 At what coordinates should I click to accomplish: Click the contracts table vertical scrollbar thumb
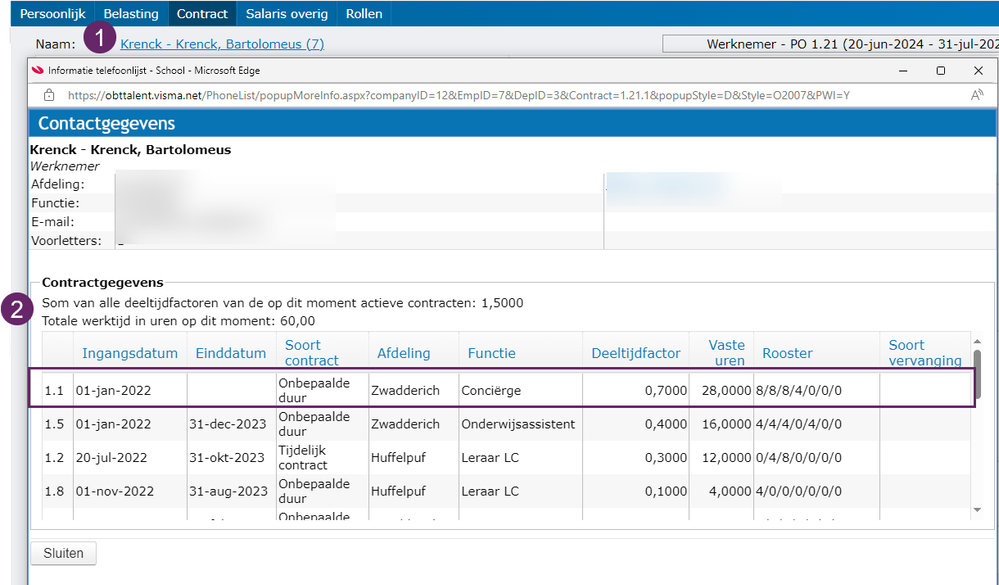coord(977,373)
